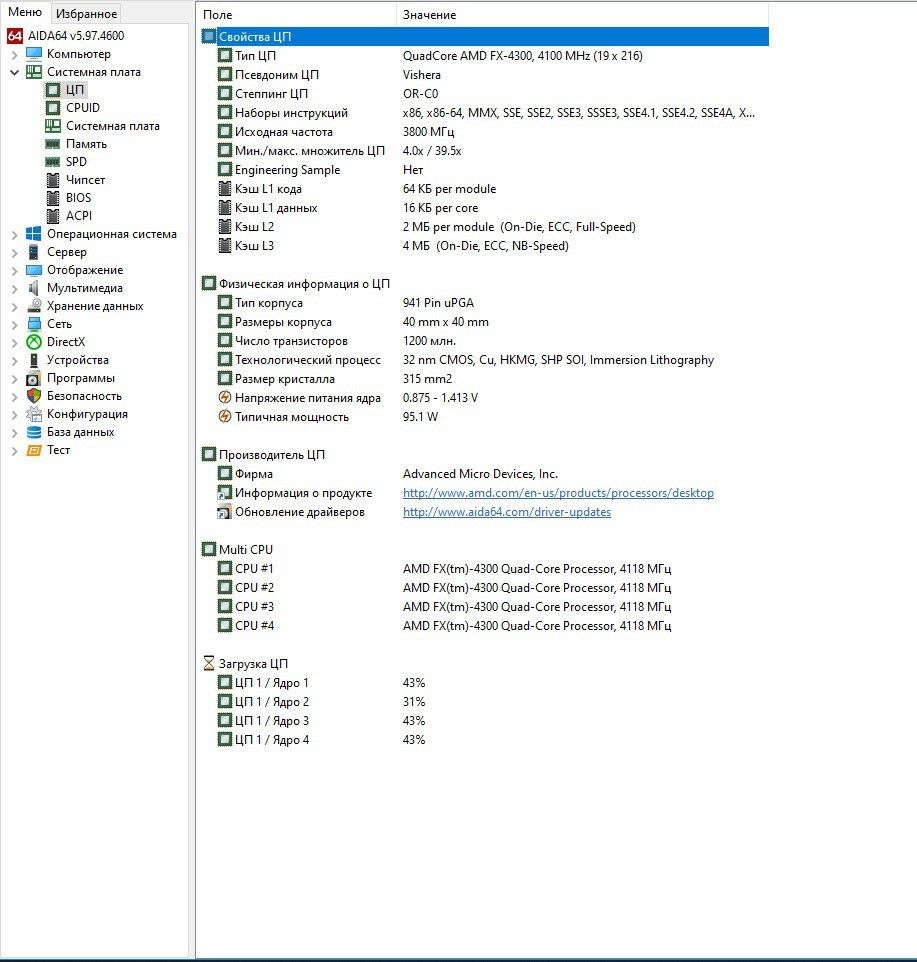
Task: Collapse the Системная плата tree node
Action: pyautogui.click(x=14, y=72)
